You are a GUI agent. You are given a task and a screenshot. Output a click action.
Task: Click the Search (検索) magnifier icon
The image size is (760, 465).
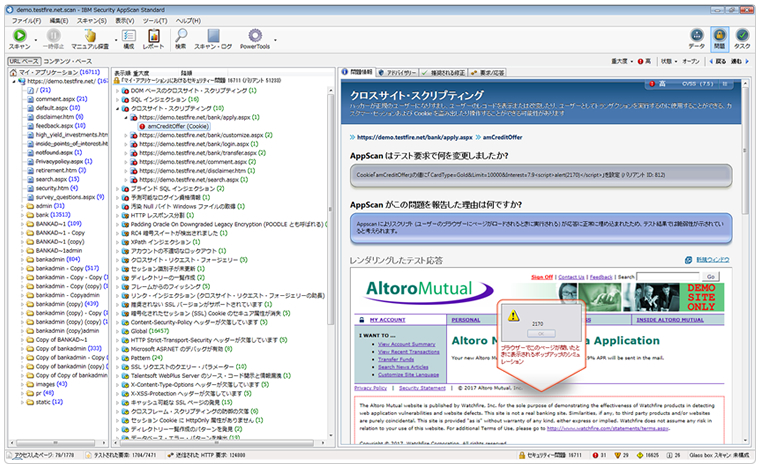click(x=181, y=35)
